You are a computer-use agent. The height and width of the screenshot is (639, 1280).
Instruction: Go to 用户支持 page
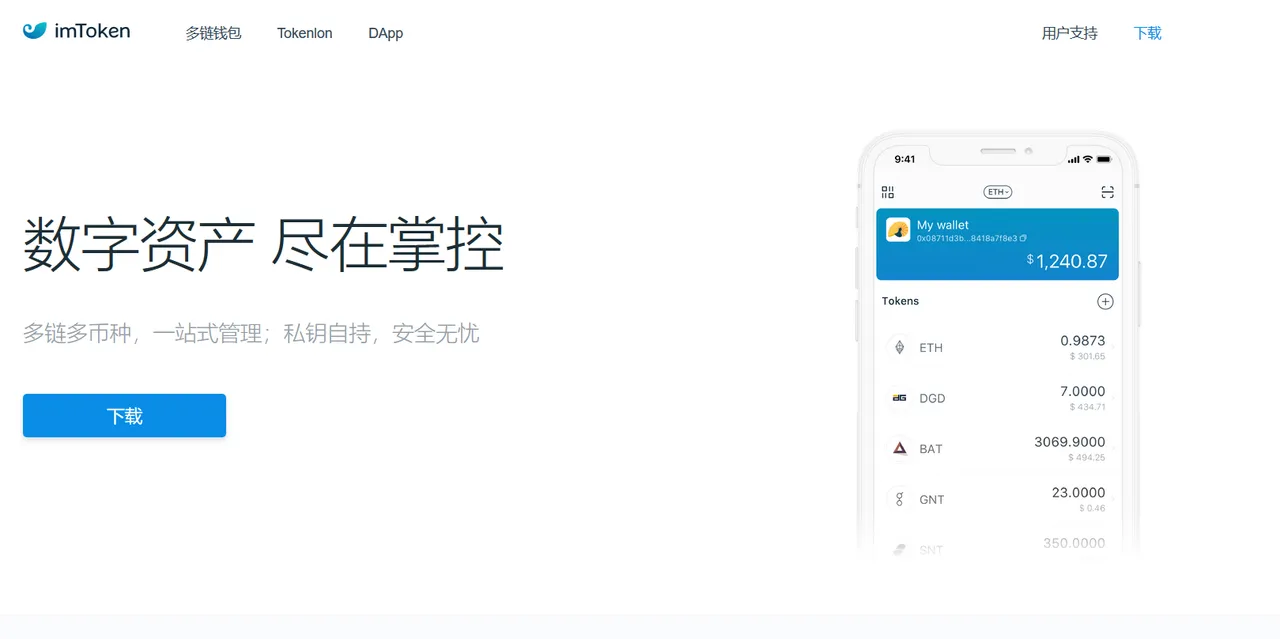(1070, 33)
